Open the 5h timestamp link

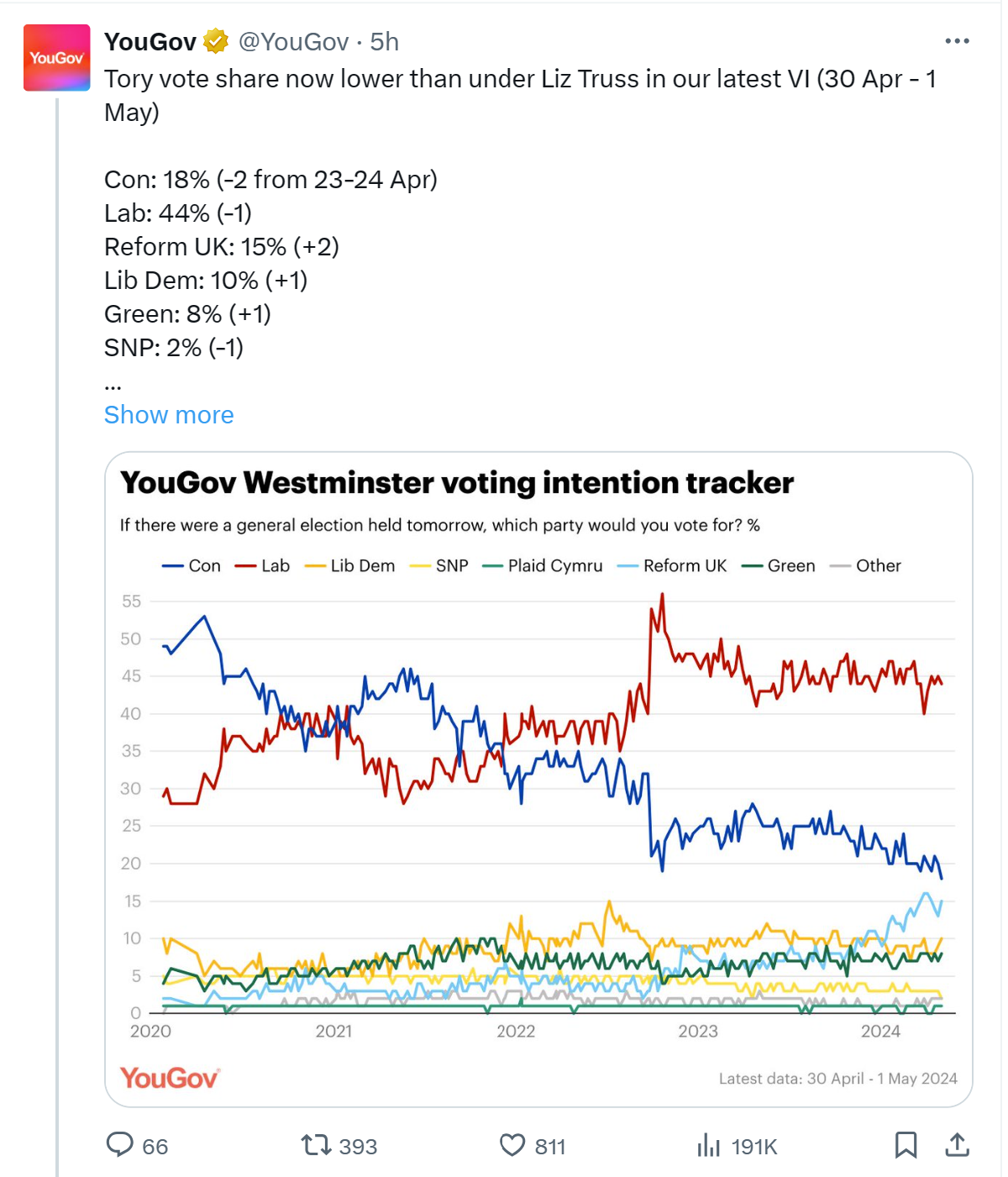pyautogui.click(x=385, y=41)
